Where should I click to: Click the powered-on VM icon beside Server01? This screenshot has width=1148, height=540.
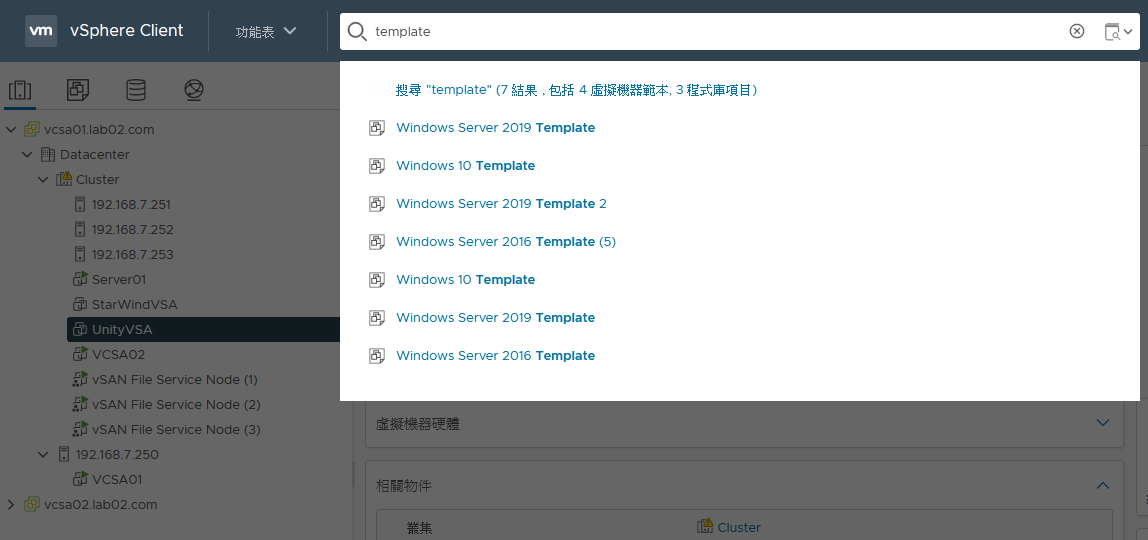(x=80, y=279)
